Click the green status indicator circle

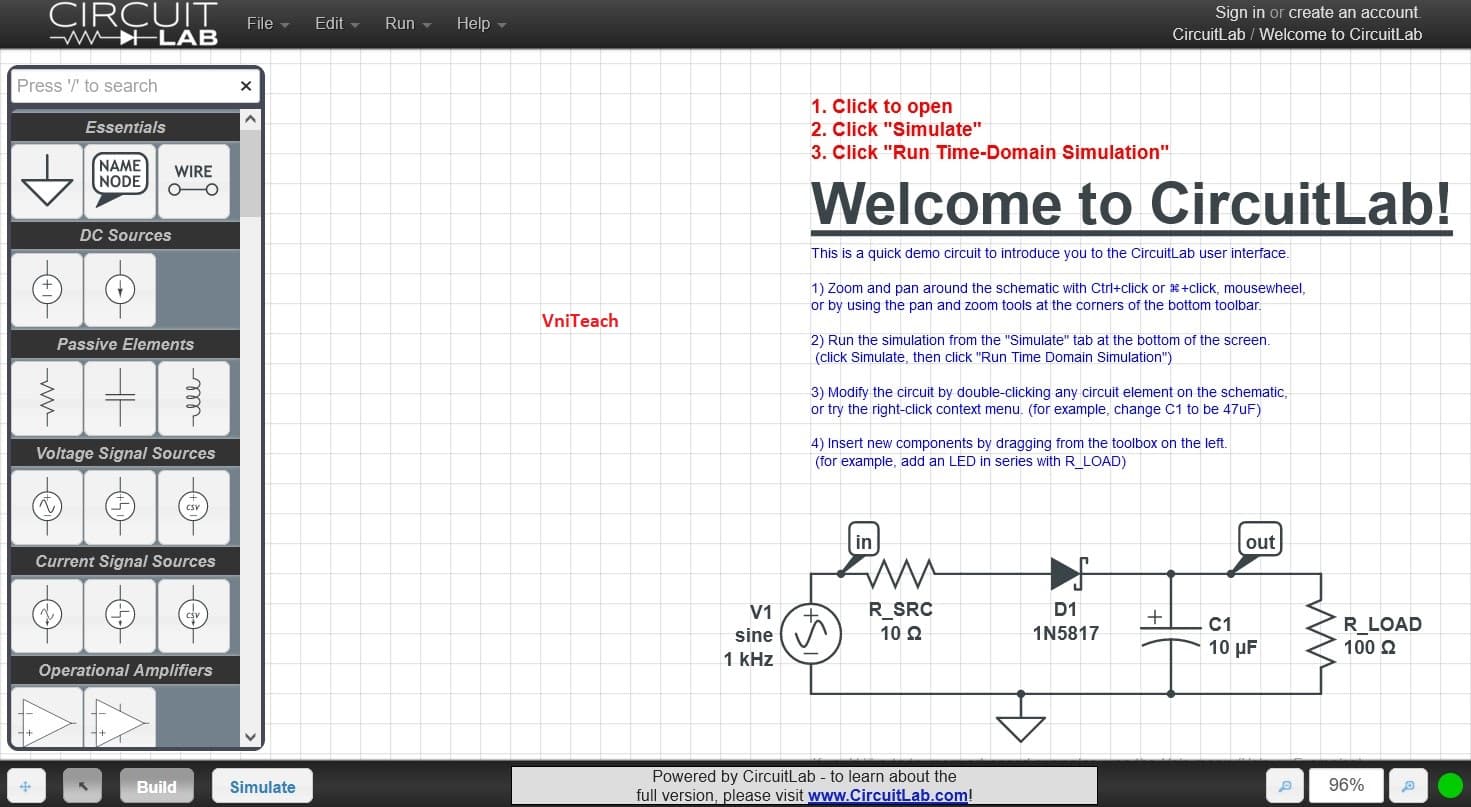(1449, 787)
